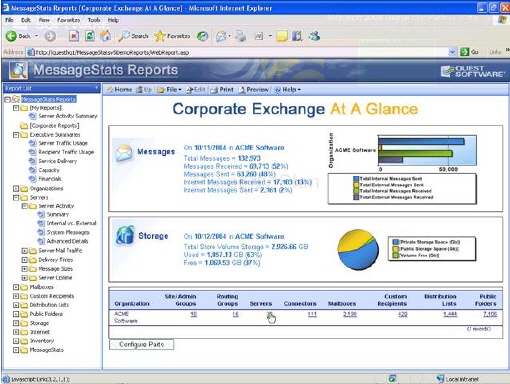Open the Favorites menu in the menu bar
Screen dimensions: 510x384
pyautogui.click(x=68, y=20)
